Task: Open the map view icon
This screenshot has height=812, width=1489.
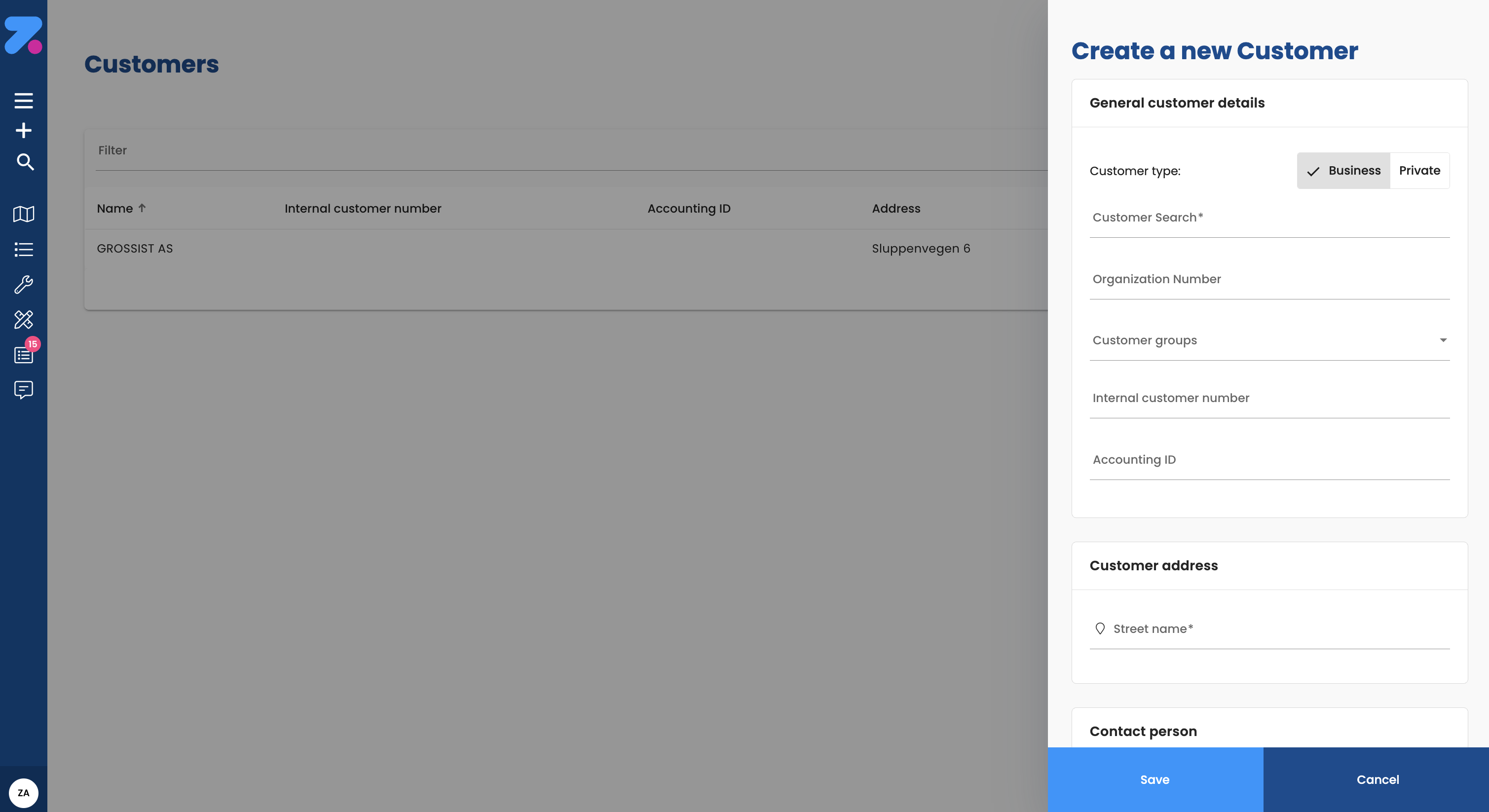Action: pos(23,215)
